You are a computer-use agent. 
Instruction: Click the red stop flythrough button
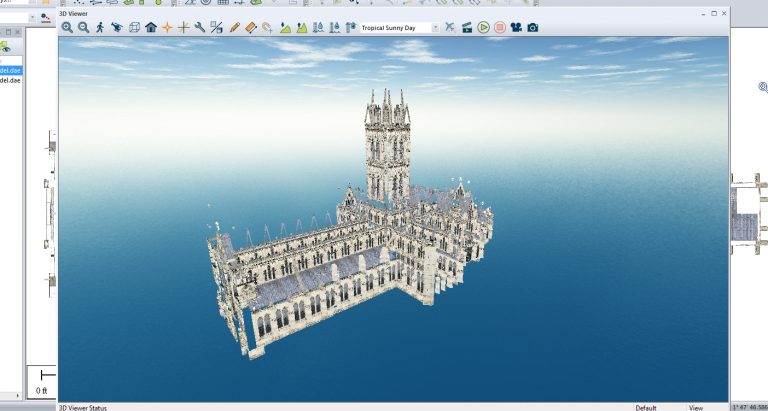(500, 27)
